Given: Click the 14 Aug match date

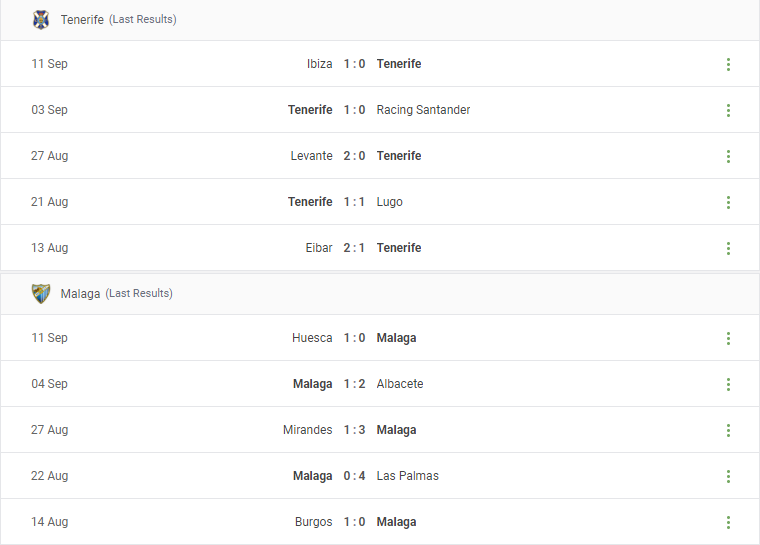Looking at the screenshot, I should coord(49,522).
